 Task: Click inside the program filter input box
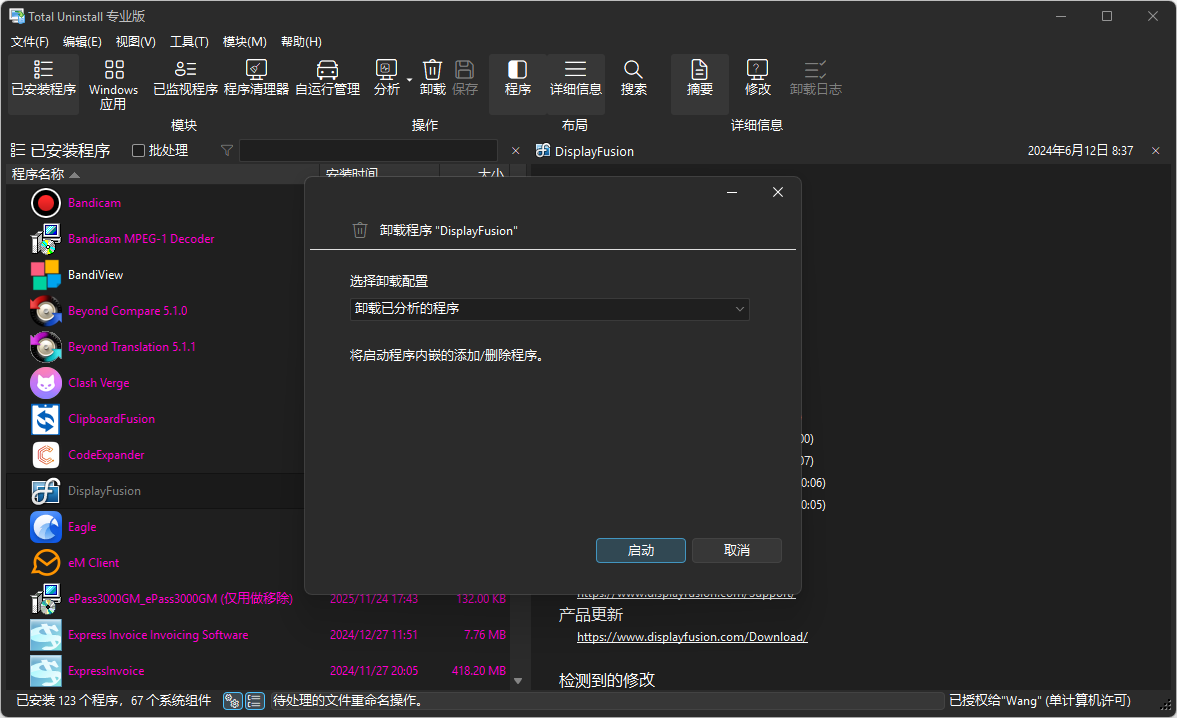368,150
